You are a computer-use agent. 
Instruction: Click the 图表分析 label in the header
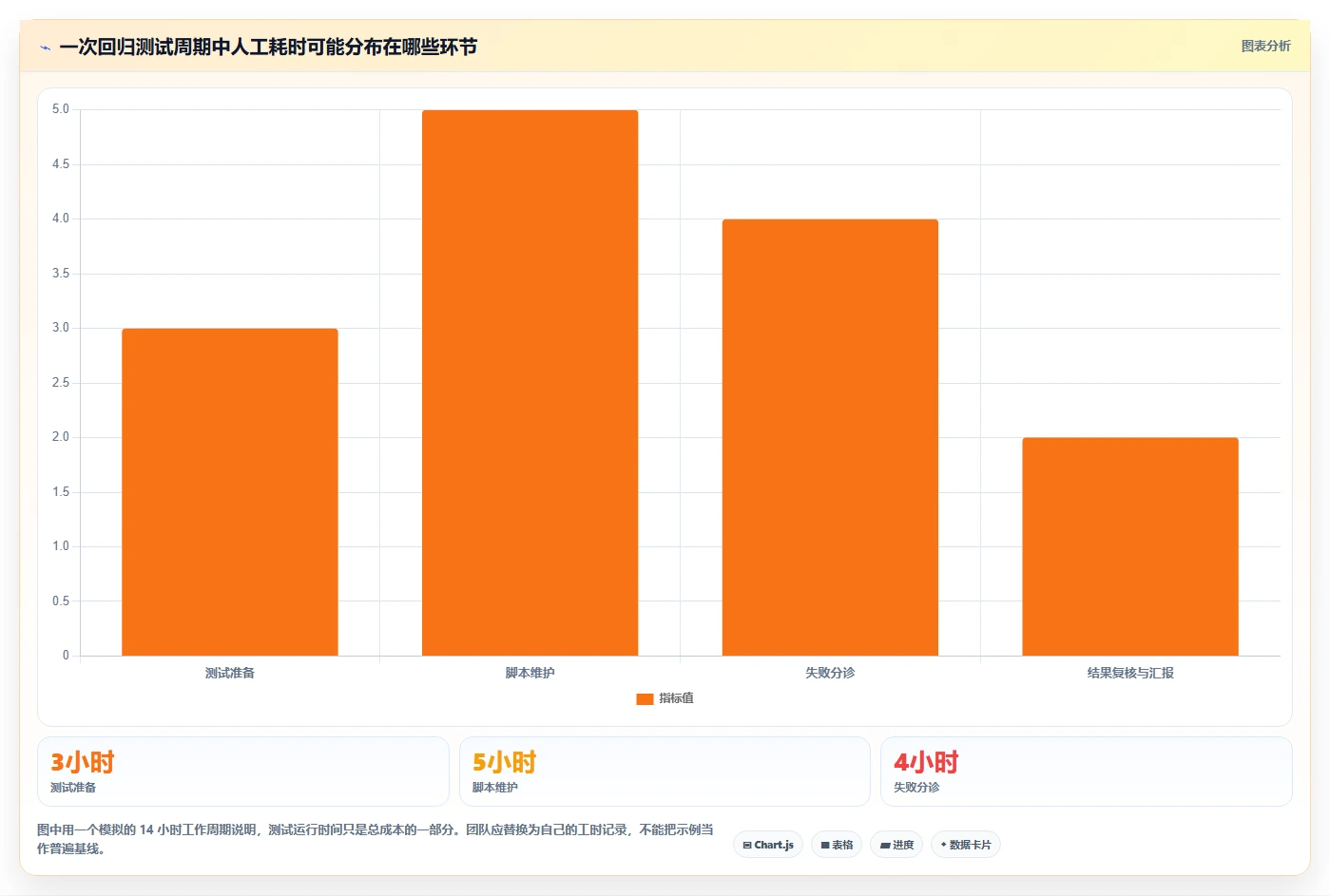tap(1266, 46)
